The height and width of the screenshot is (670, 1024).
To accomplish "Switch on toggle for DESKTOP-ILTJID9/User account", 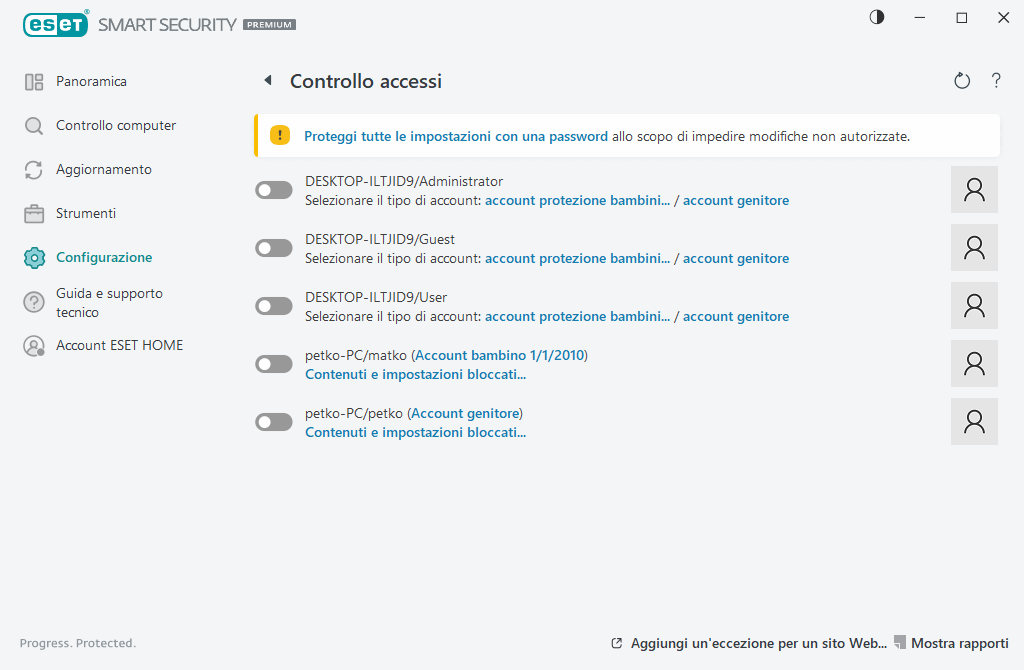I will (x=274, y=306).
